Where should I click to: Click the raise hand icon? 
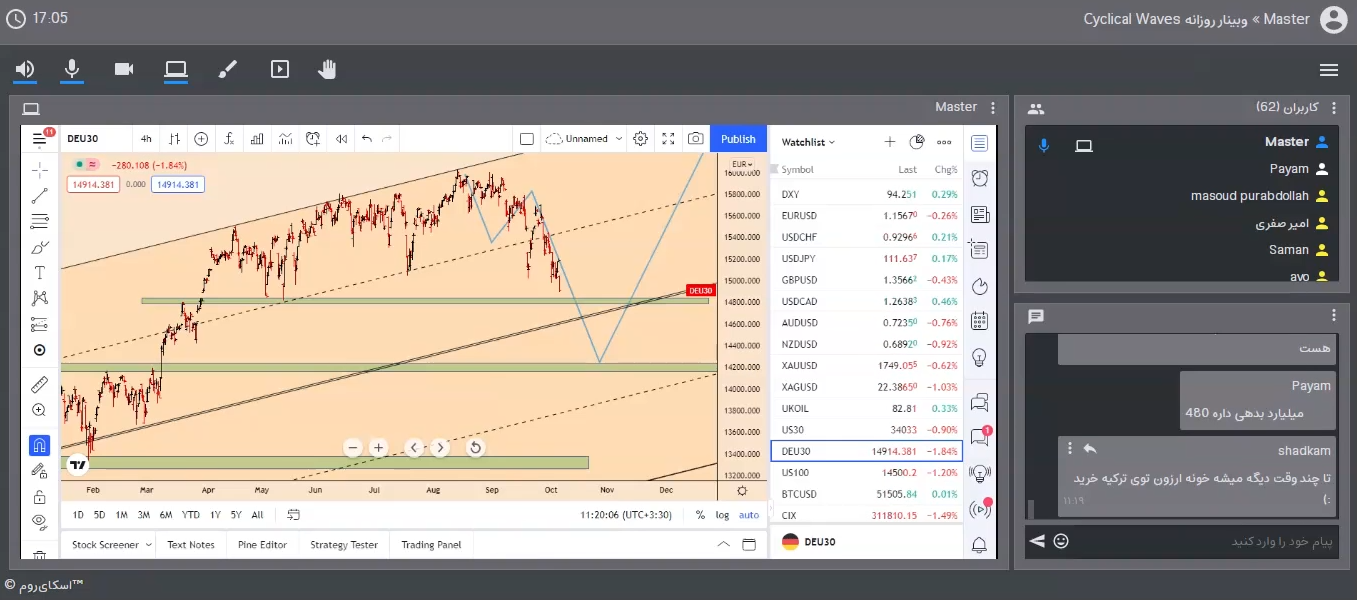[327, 69]
